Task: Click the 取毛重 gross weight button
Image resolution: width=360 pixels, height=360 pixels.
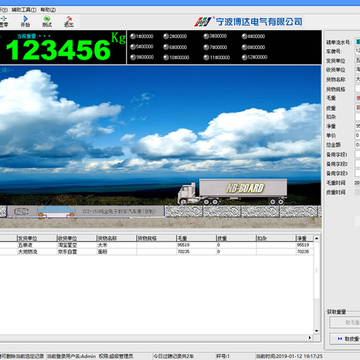Action: point(345,322)
